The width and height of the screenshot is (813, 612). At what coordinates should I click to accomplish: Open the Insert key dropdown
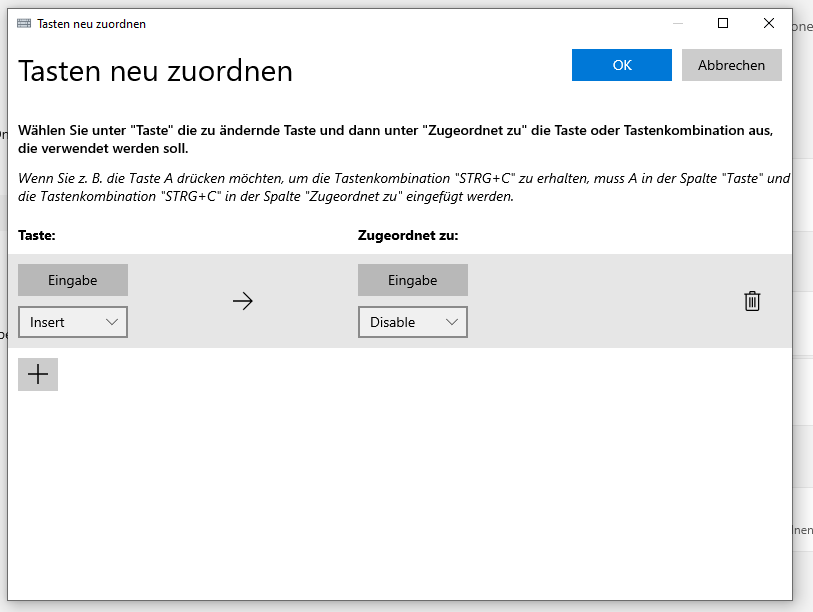click(x=73, y=322)
